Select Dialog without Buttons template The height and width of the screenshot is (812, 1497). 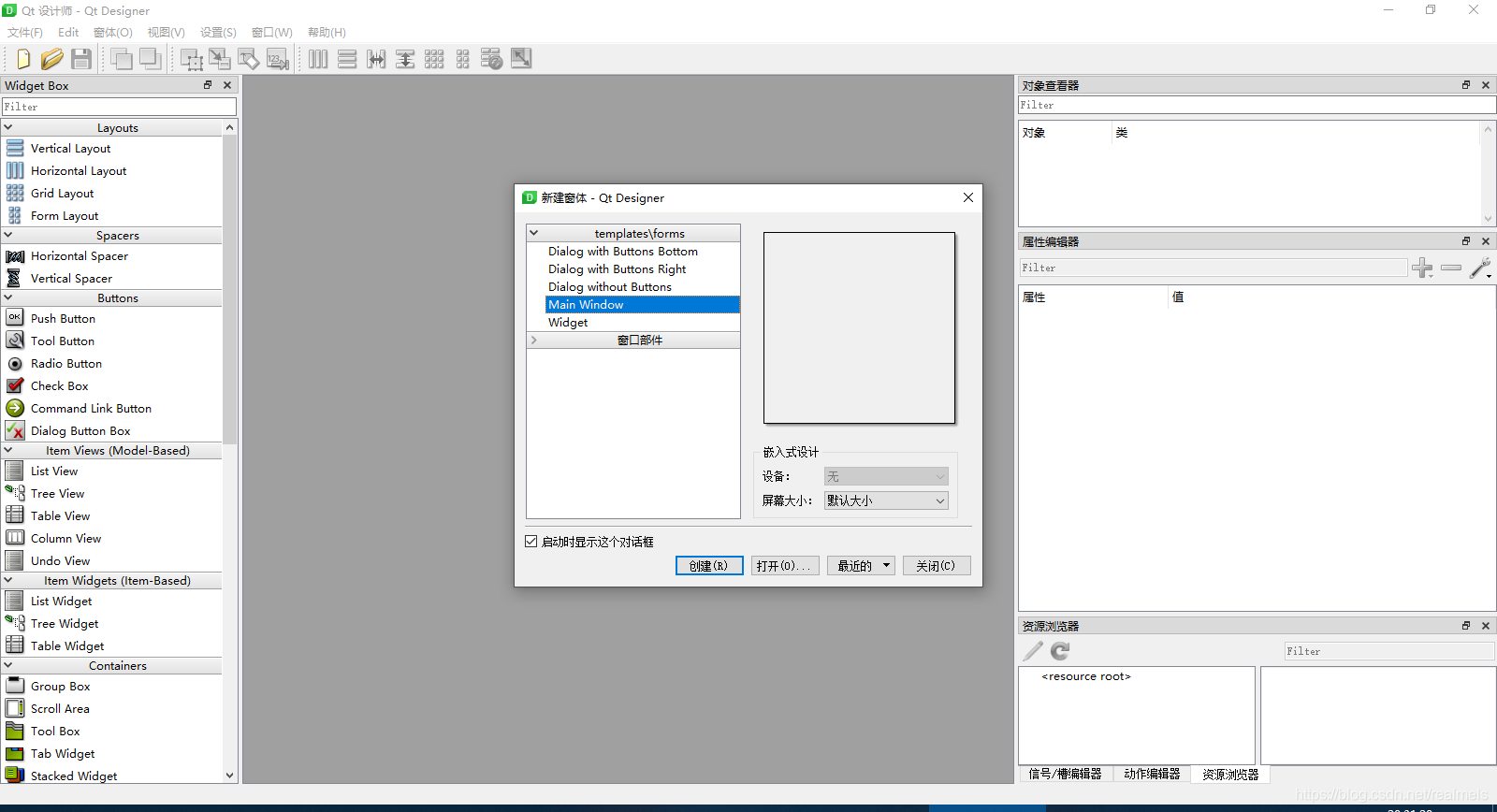(610, 287)
